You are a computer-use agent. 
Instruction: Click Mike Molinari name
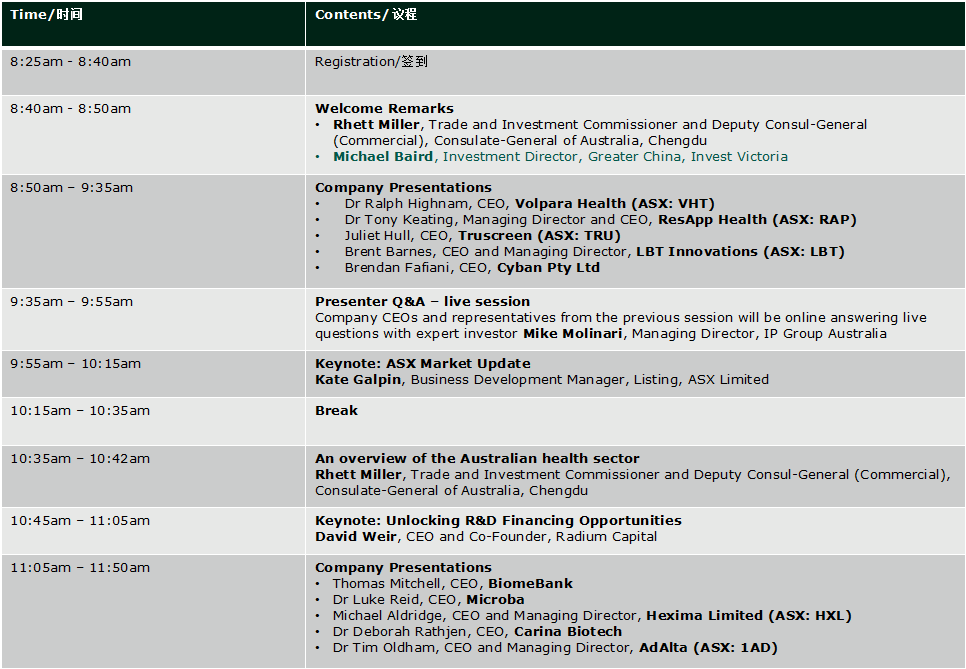pyautogui.click(x=572, y=333)
